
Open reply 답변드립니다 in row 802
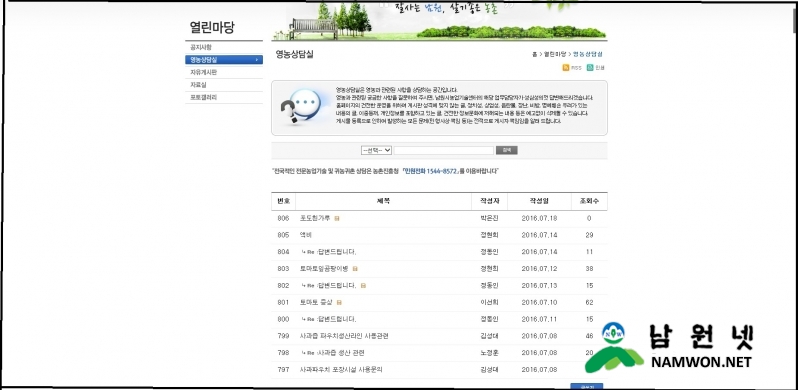pyautogui.click(x=336, y=286)
